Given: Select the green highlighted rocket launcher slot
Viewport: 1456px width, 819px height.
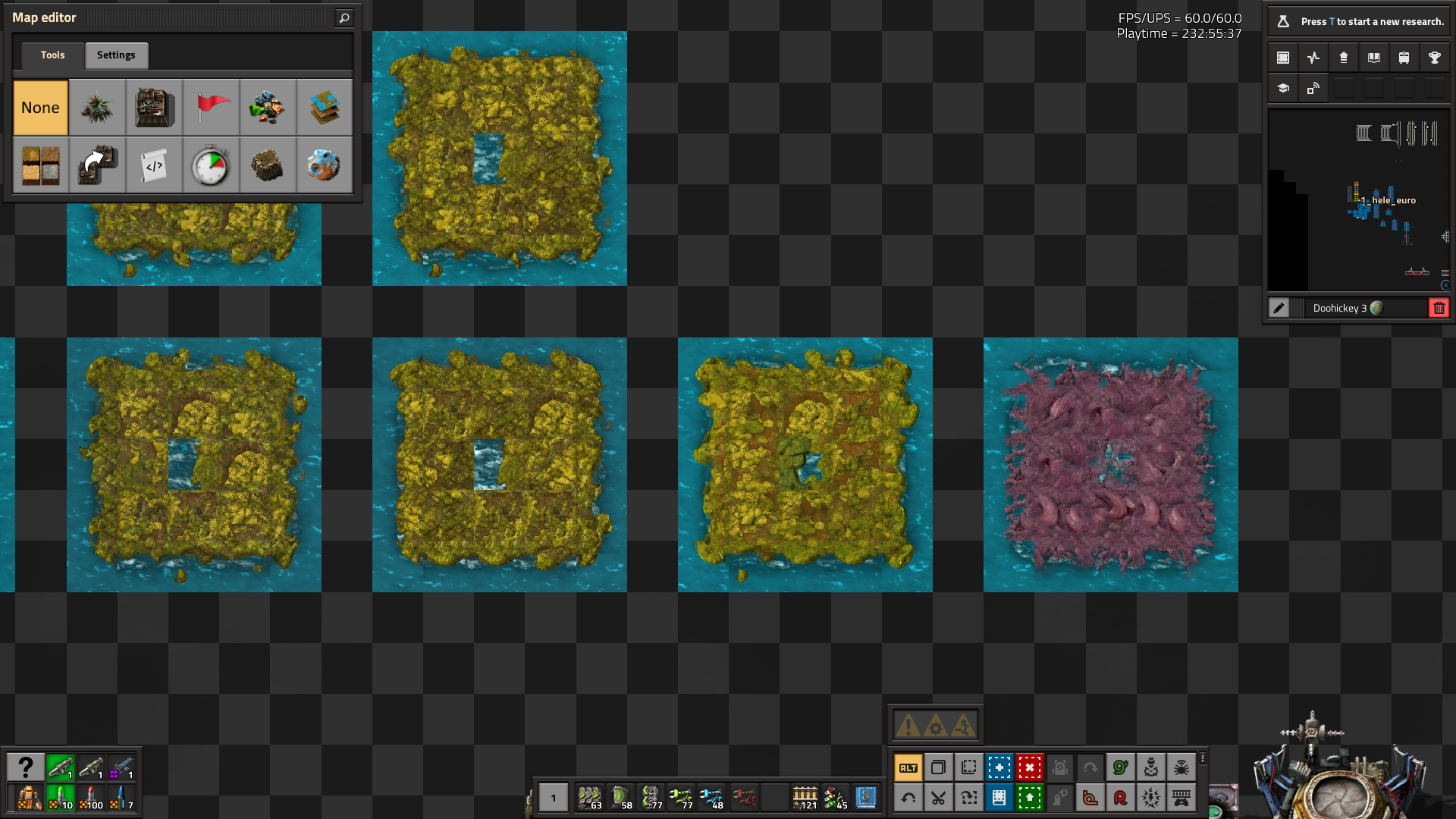Looking at the screenshot, I should (61, 767).
